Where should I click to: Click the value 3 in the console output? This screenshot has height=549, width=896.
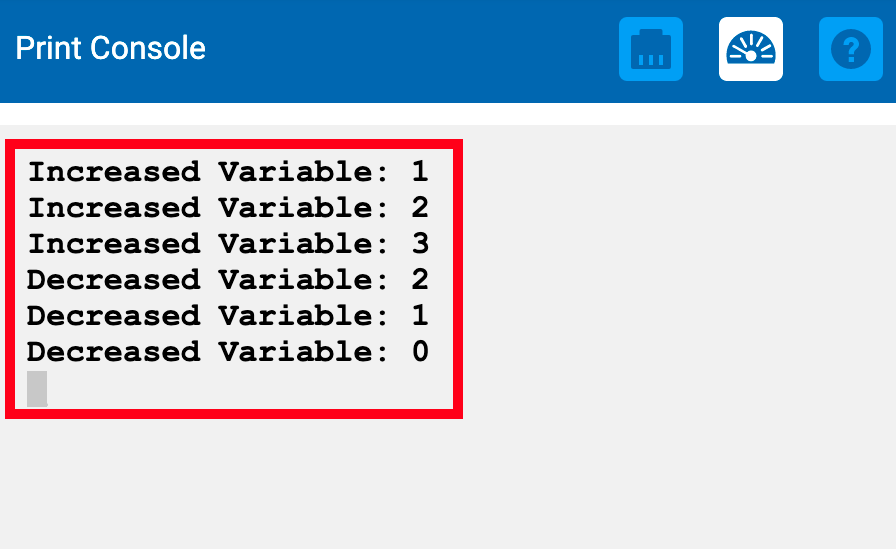pyautogui.click(x=419, y=244)
